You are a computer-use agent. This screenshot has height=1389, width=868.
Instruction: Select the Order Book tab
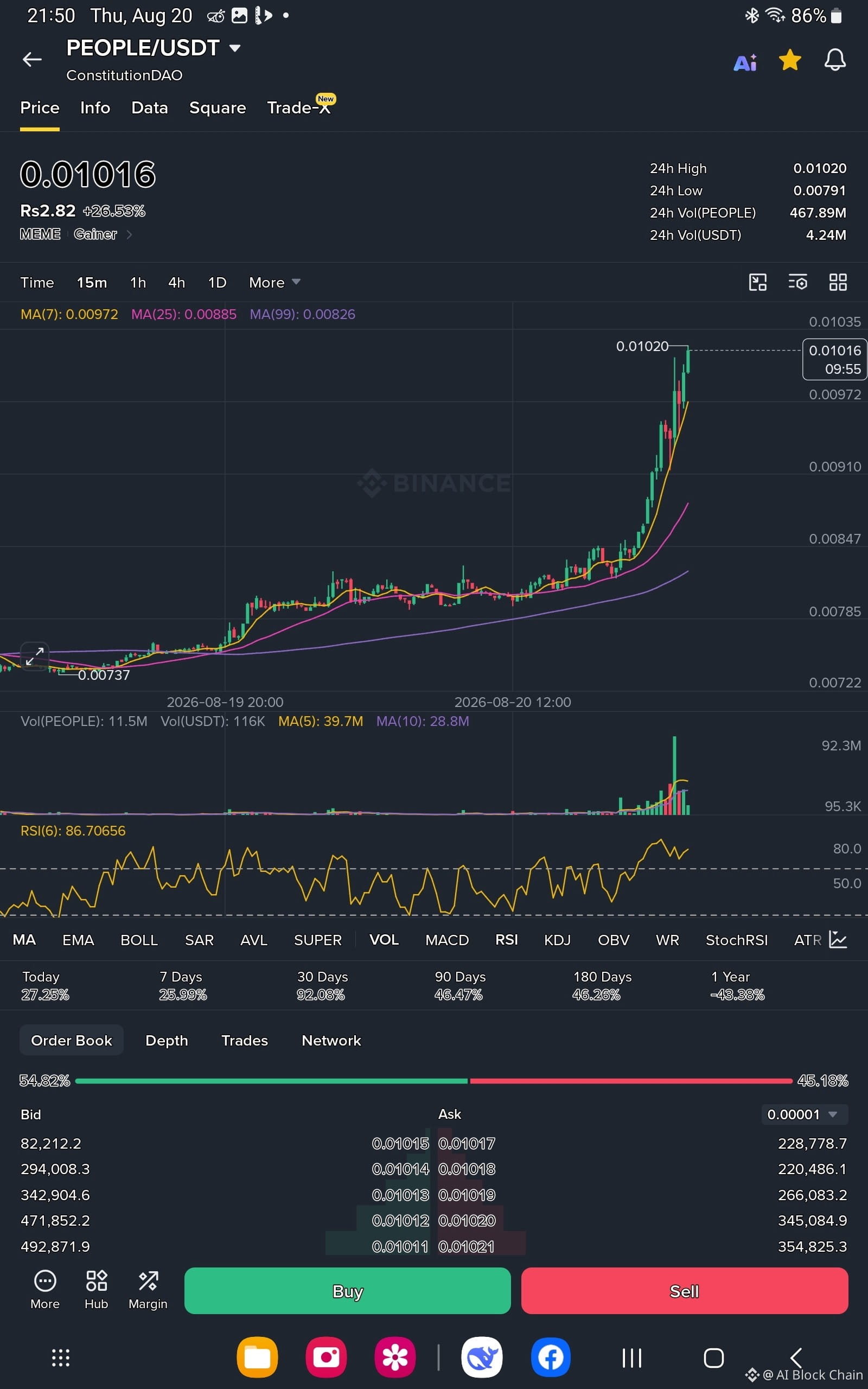point(72,1040)
